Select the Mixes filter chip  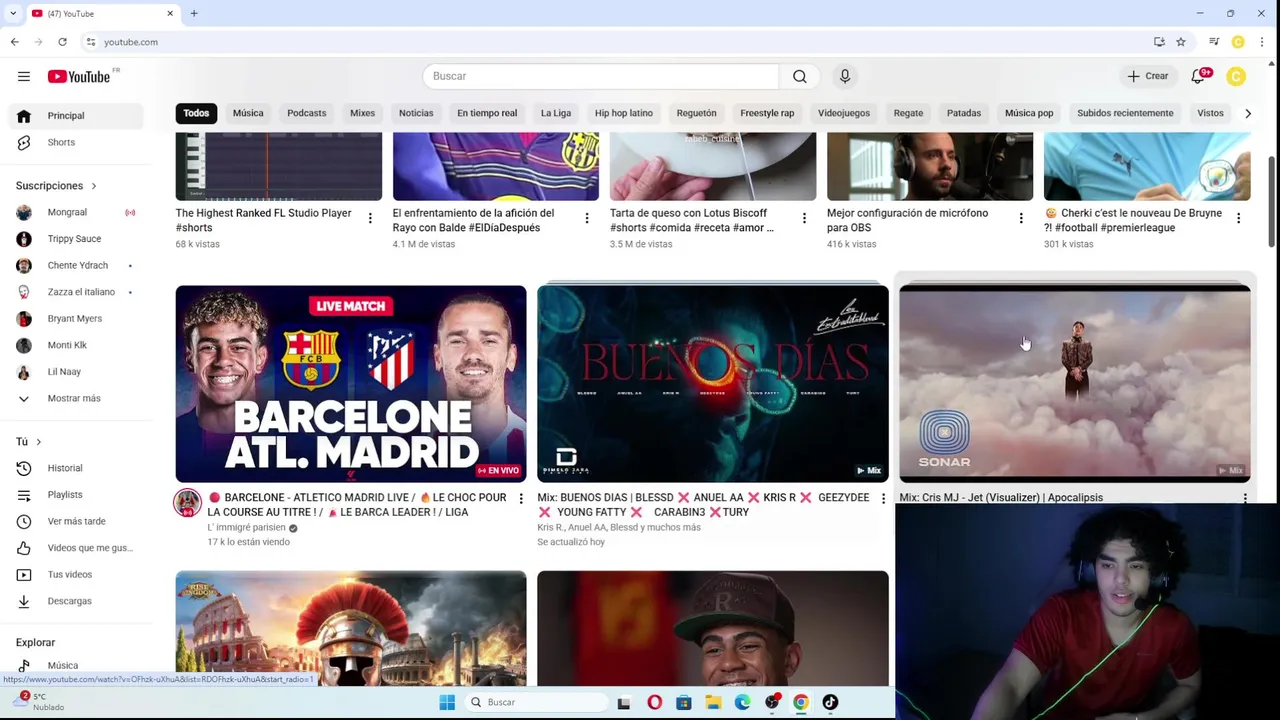pyautogui.click(x=362, y=113)
